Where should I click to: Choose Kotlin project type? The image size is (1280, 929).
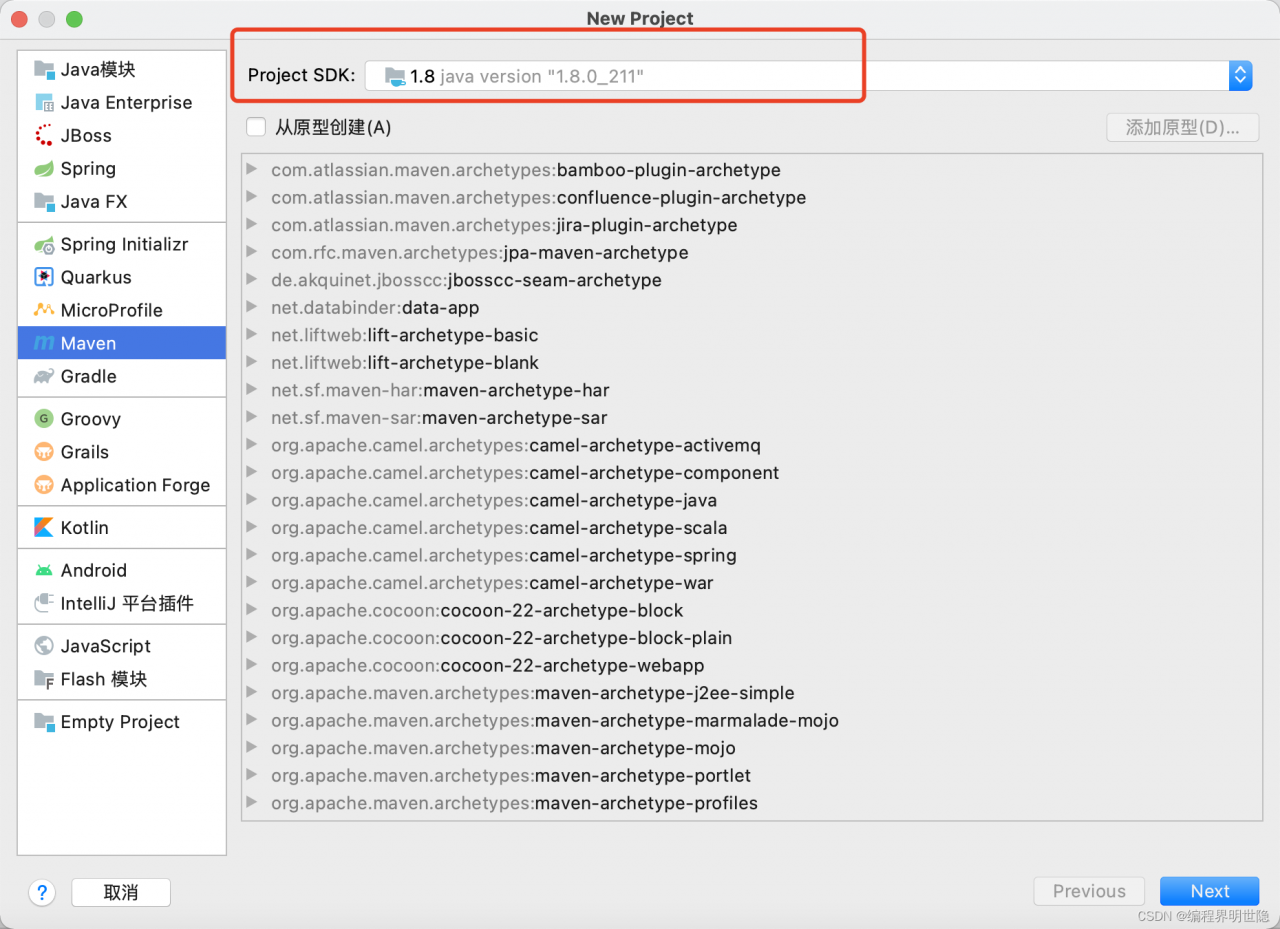122,527
